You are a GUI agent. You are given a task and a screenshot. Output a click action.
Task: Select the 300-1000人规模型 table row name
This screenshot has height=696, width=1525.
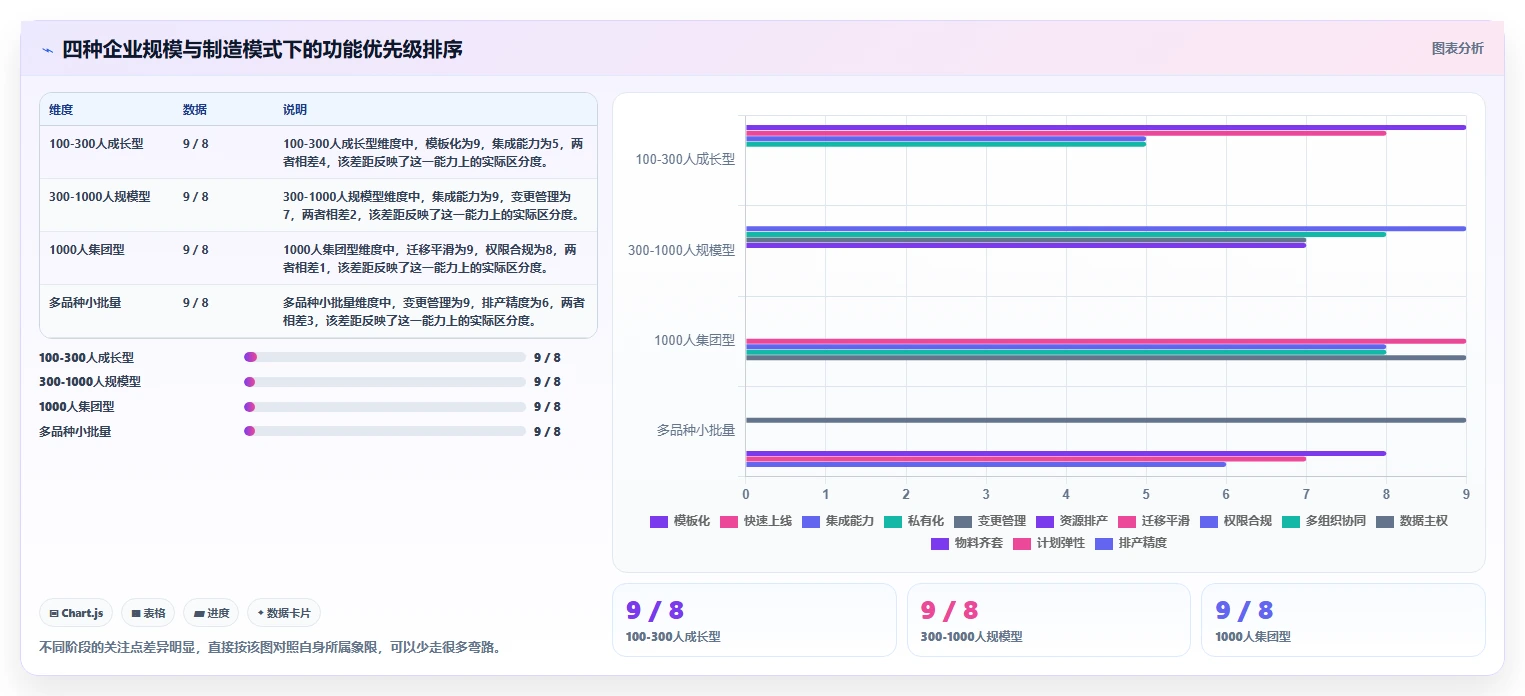point(100,197)
